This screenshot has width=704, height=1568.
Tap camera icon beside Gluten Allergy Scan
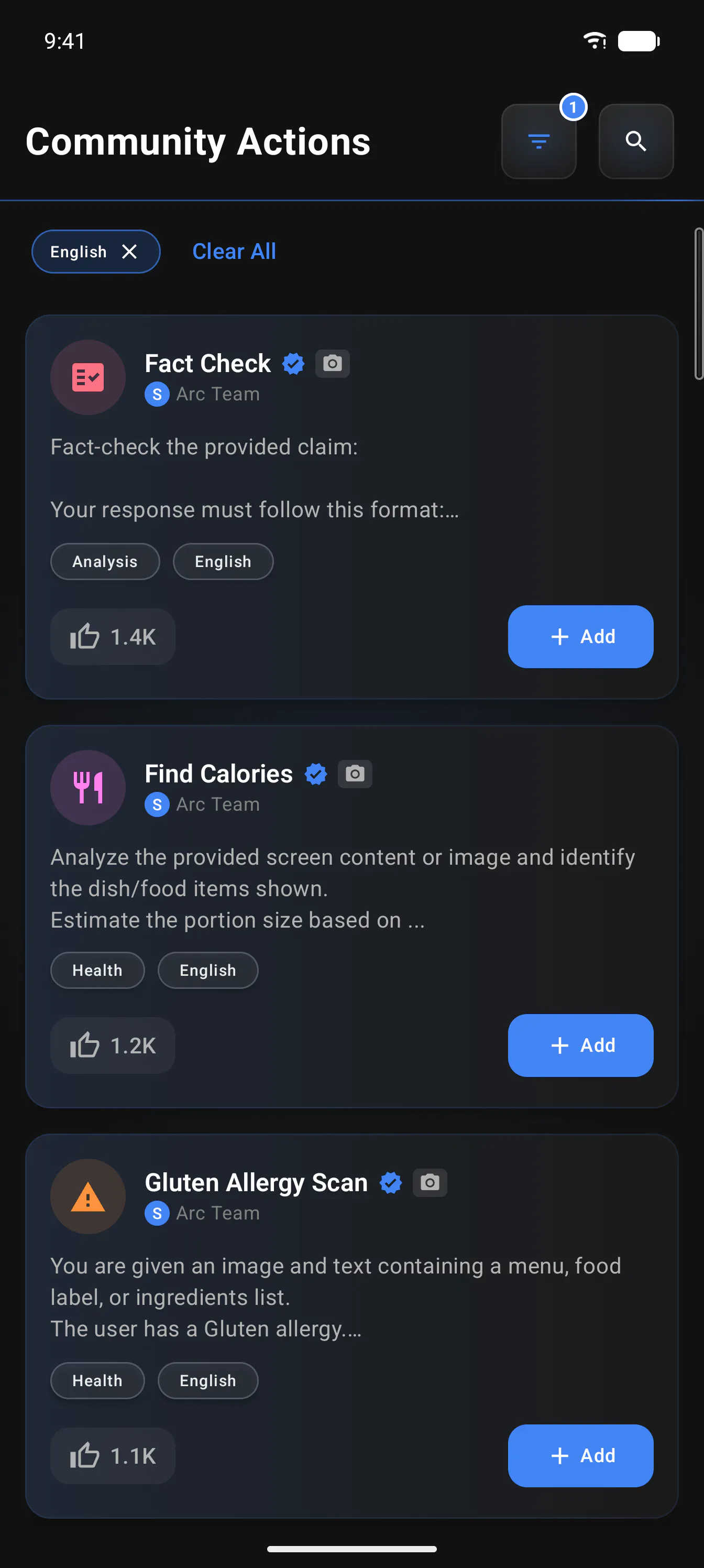click(430, 1183)
